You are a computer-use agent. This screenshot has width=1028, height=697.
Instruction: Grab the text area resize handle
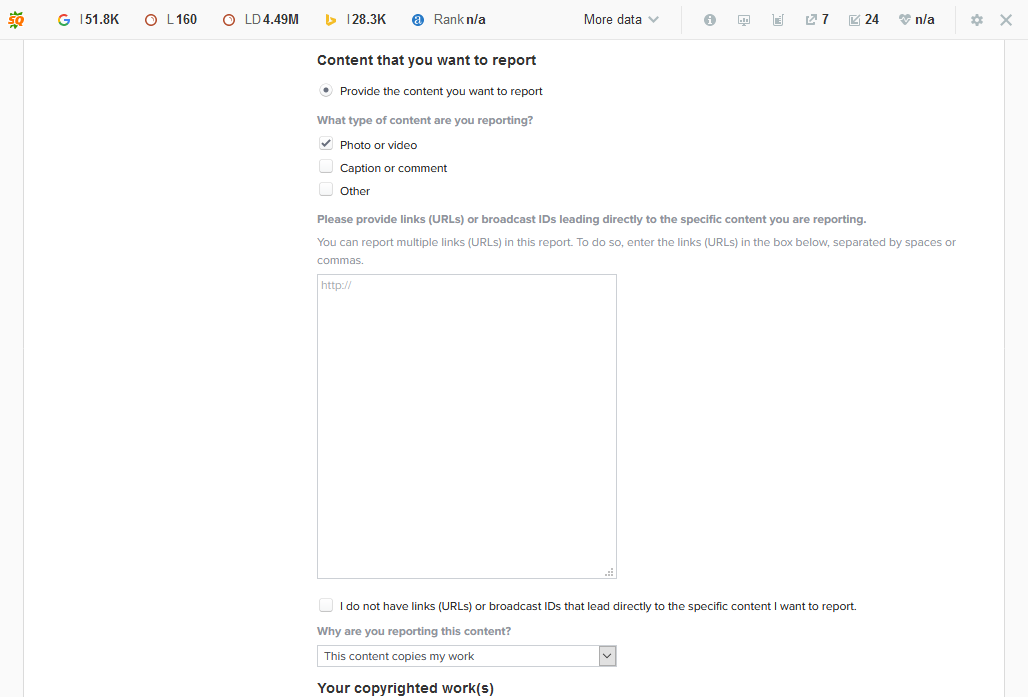tap(609, 572)
